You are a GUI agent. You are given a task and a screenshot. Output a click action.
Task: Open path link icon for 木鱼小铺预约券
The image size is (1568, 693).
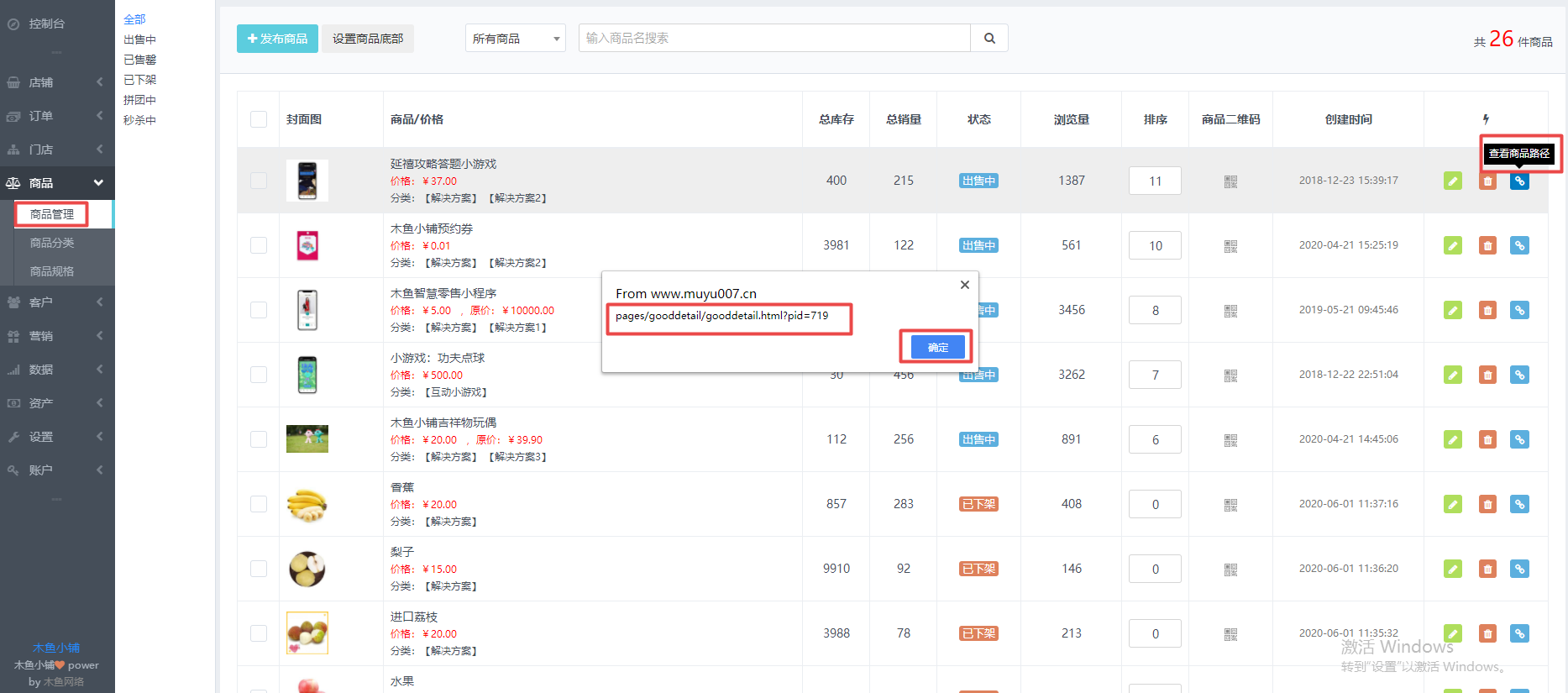1519,245
